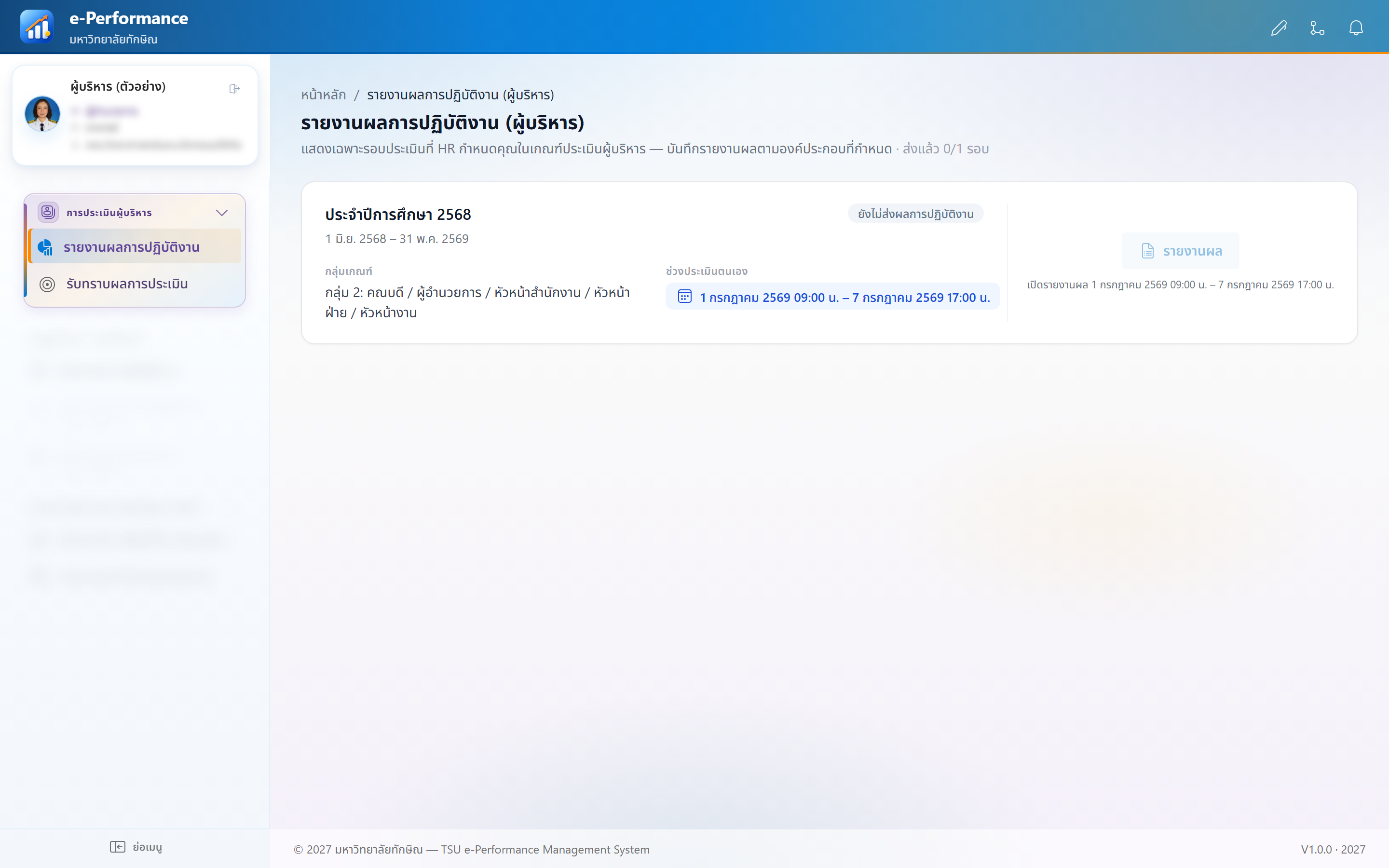Select รายงานผลการปฏิบัติงาน sidebar menu item
The image size is (1389, 868).
(x=136, y=247)
